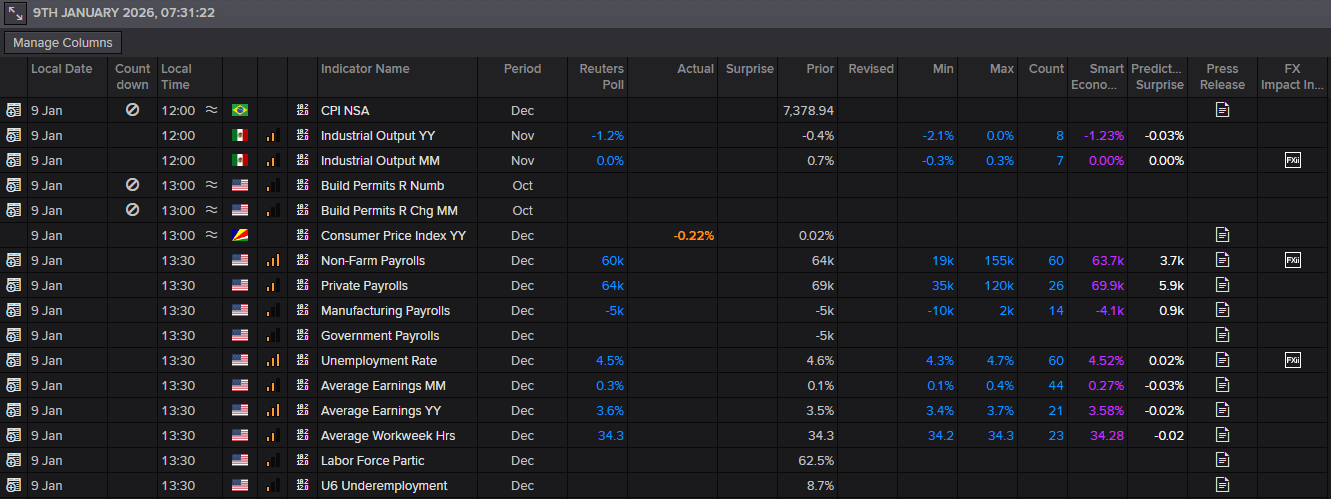Click the expand panel arrows icon
Image resolution: width=1331 pixels, height=499 pixels.
[16, 13]
